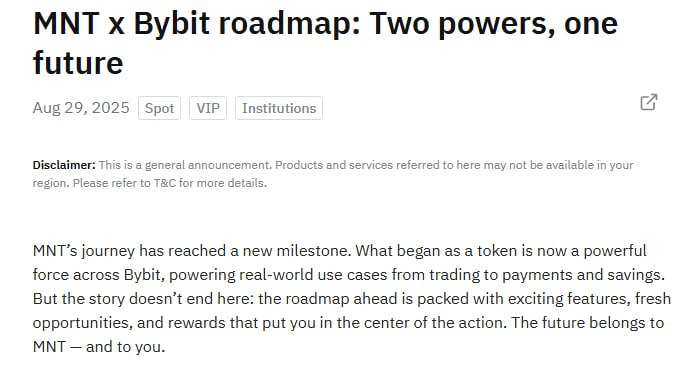
Task: Click the bold Disclaimer label
Action: pos(64,165)
